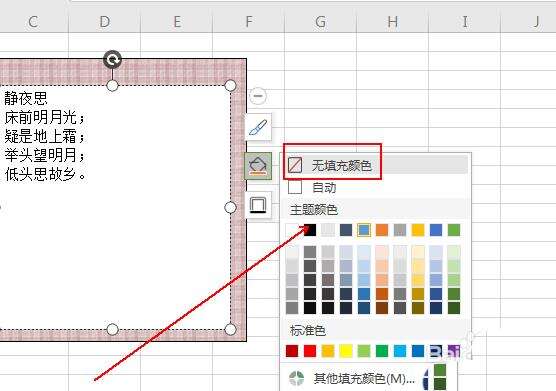Open 其他填充颜色(M)... dialog
556x391 pixels.
tap(364, 379)
